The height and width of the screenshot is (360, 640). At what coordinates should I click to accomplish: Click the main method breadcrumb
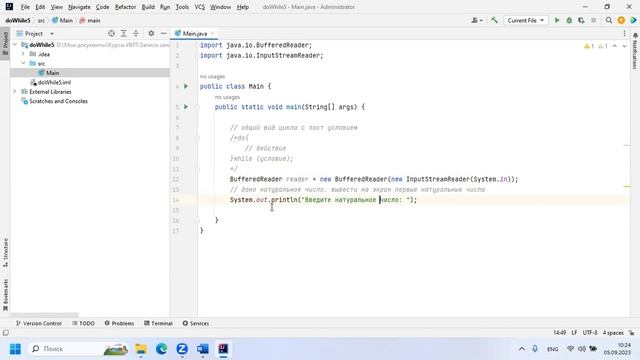click(x=90, y=20)
